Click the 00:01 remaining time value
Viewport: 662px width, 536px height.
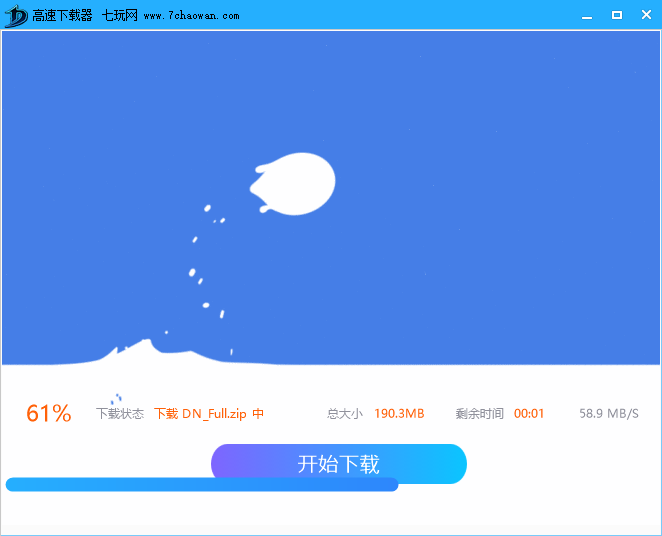[x=529, y=414]
